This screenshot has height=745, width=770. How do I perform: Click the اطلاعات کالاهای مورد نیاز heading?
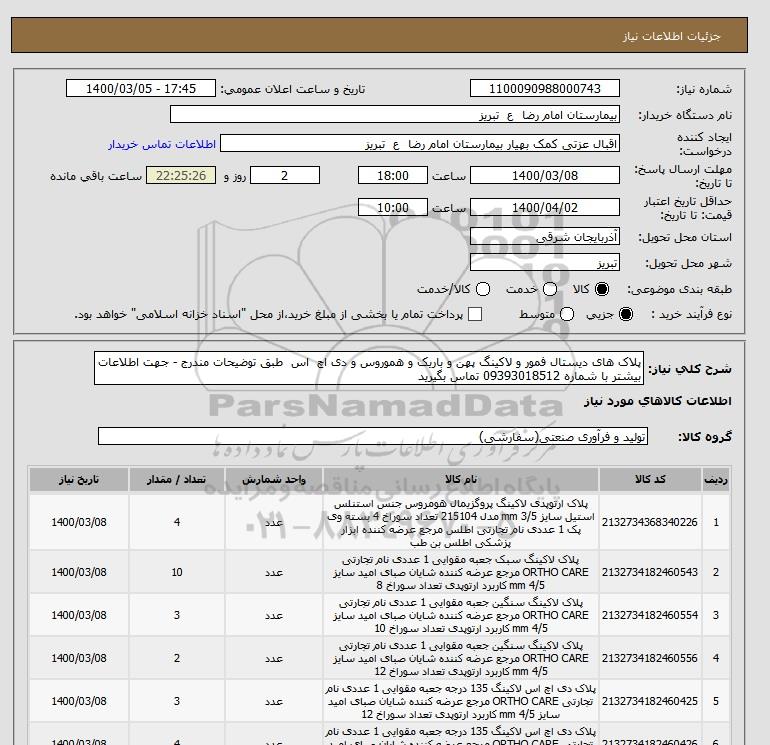pyautogui.click(x=658, y=401)
